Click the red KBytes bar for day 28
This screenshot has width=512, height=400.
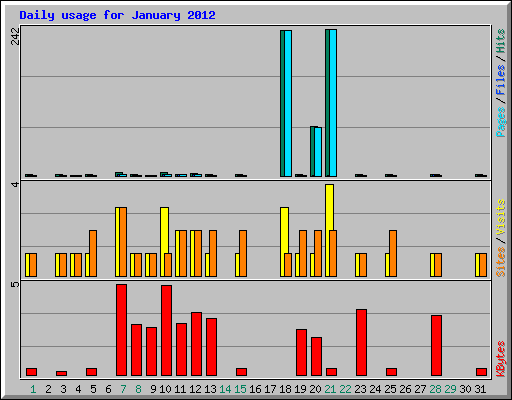point(436,346)
